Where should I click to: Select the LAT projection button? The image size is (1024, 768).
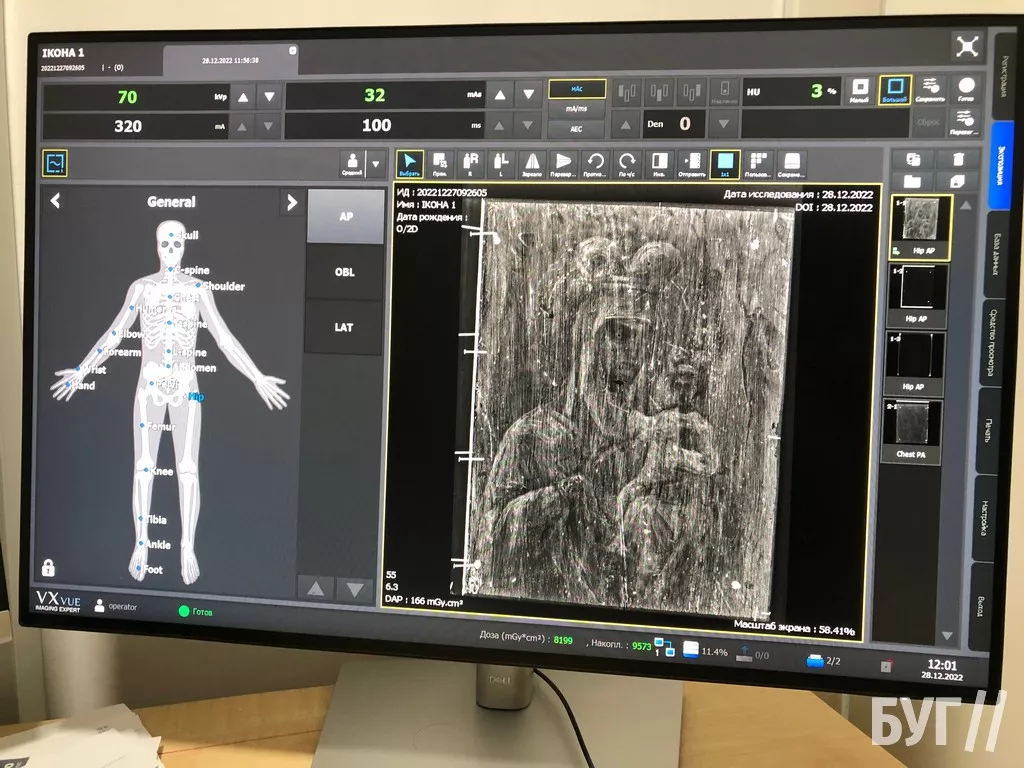[x=344, y=327]
